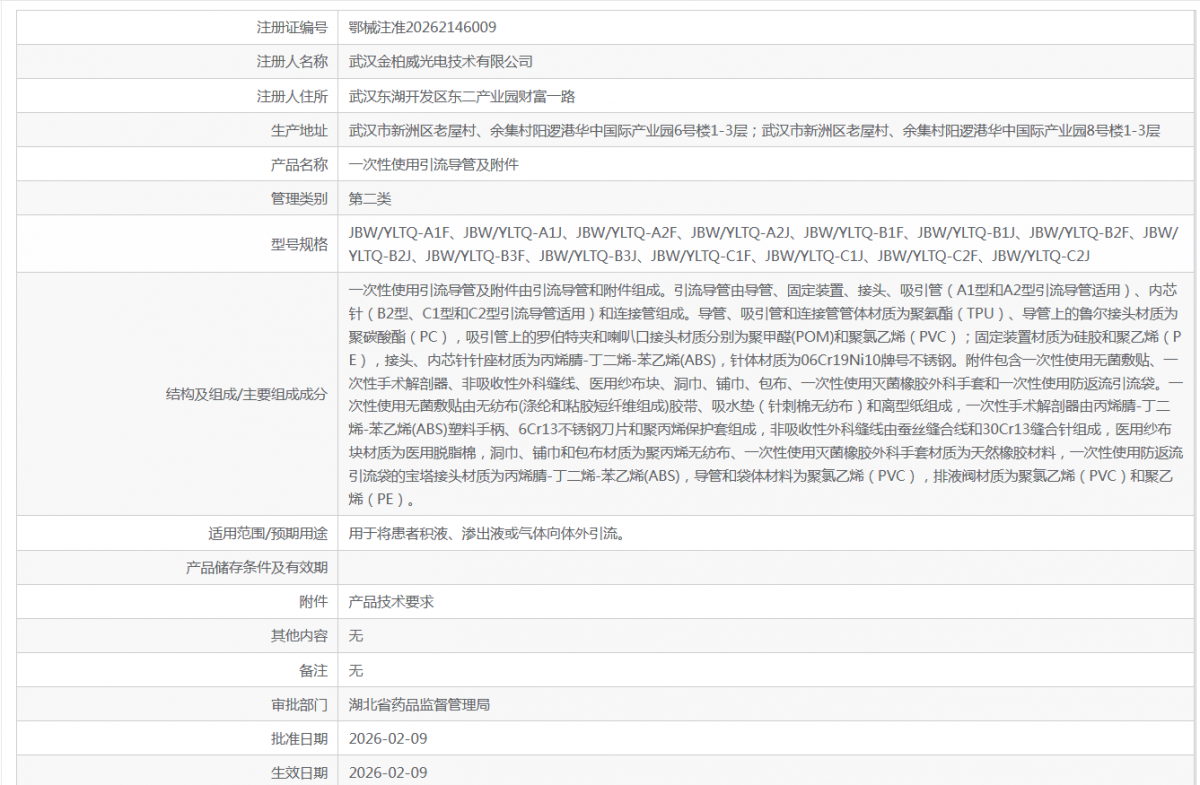The width and height of the screenshot is (1200, 785).
Task: Select the 生产地址 label
Action: [299, 130]
